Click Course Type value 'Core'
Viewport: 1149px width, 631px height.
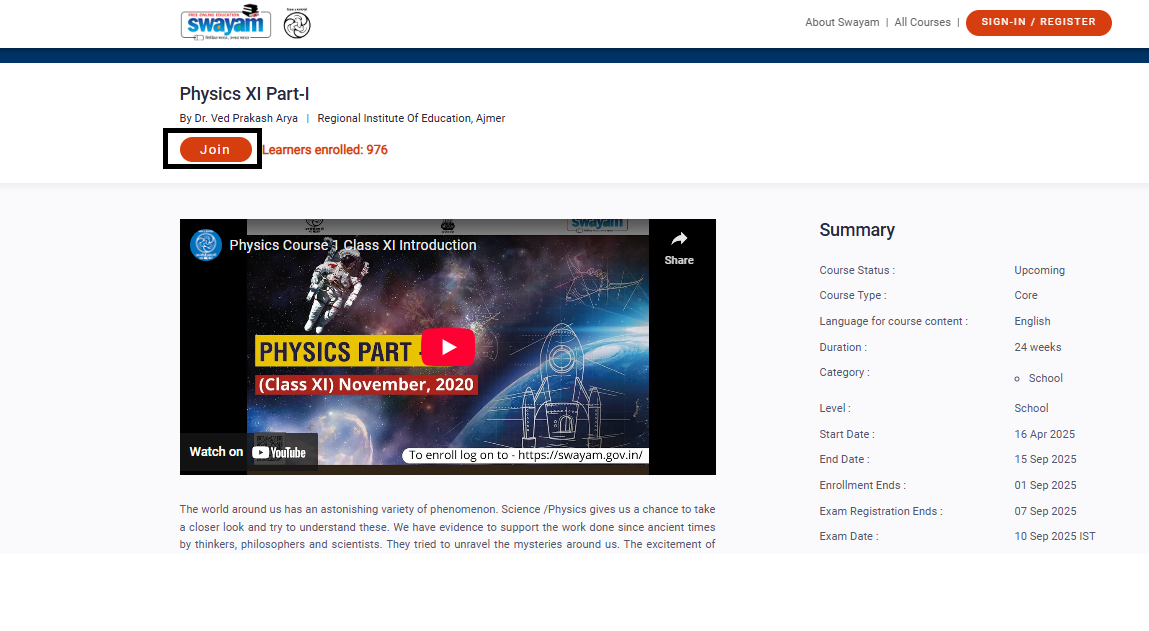(1026, 295)
